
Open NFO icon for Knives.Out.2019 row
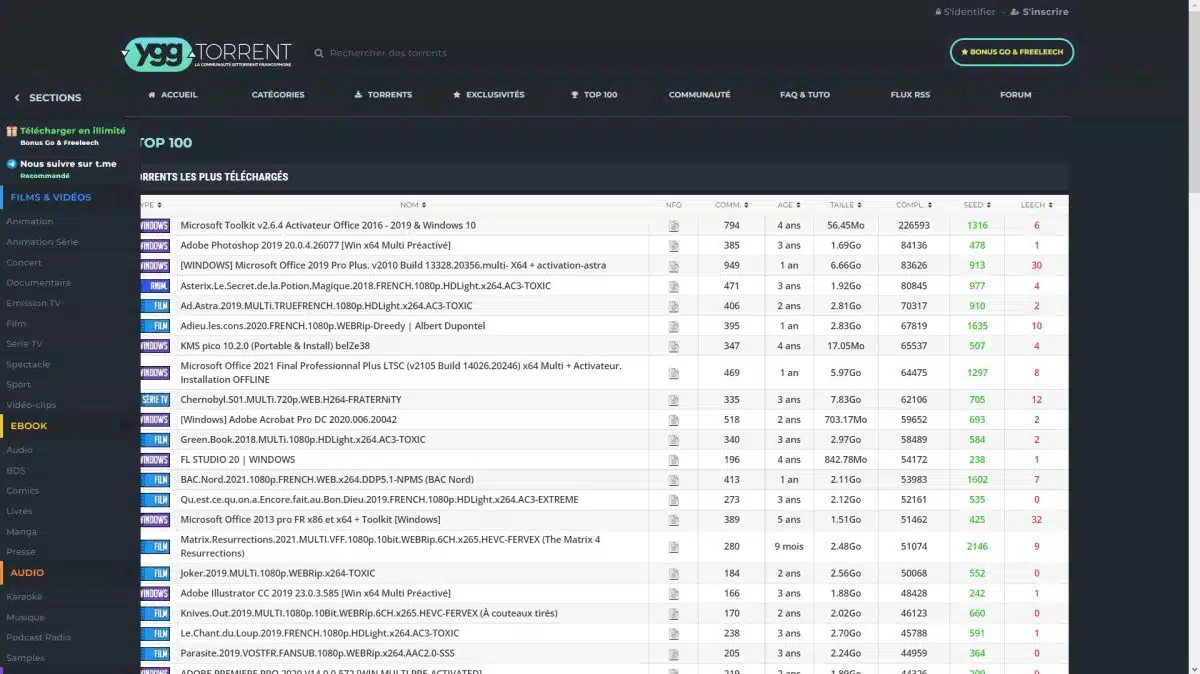[674, 614]
